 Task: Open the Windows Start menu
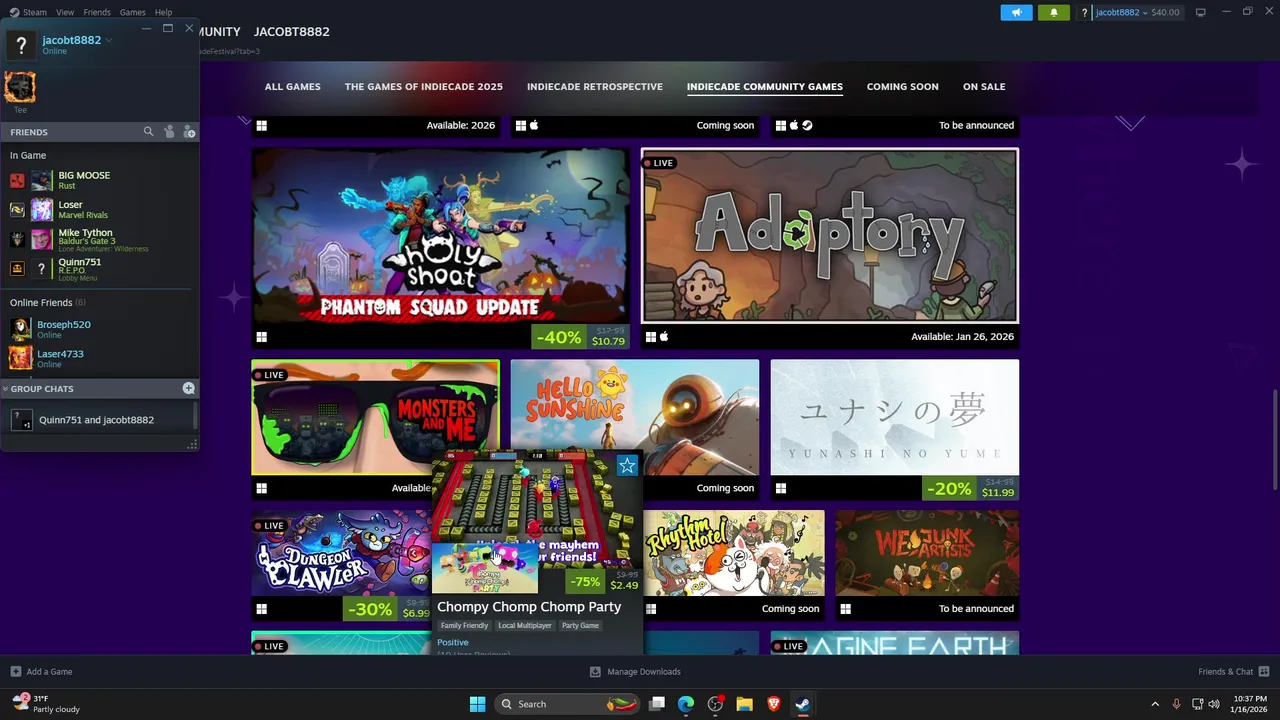477,704
